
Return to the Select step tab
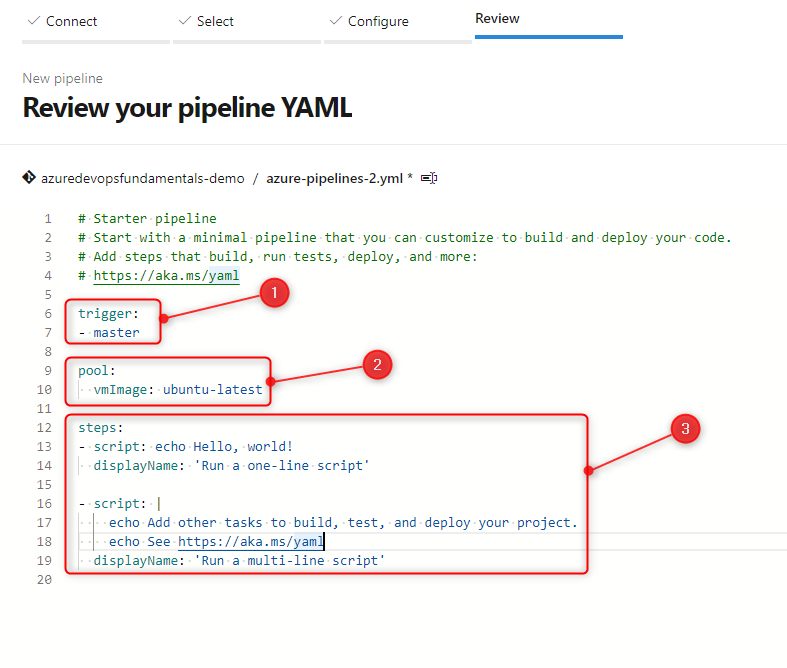pyautogui.click(x=215, y=21)
